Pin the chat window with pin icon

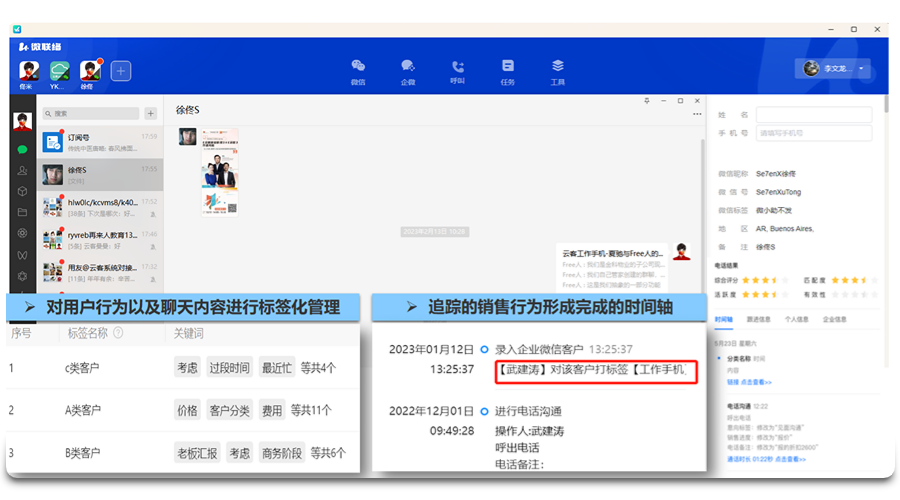647,101
